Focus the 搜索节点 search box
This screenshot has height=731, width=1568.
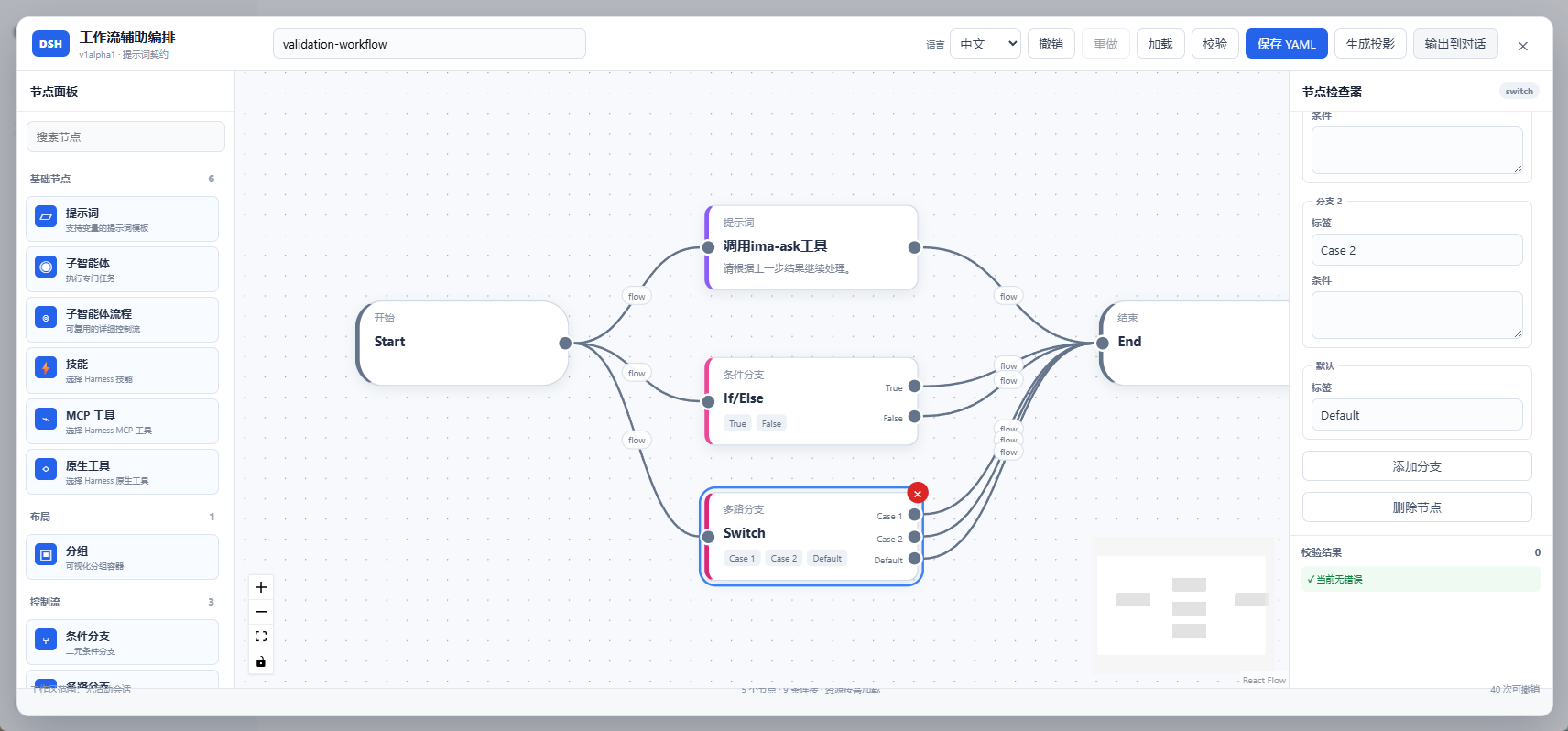tap(125, 136)
